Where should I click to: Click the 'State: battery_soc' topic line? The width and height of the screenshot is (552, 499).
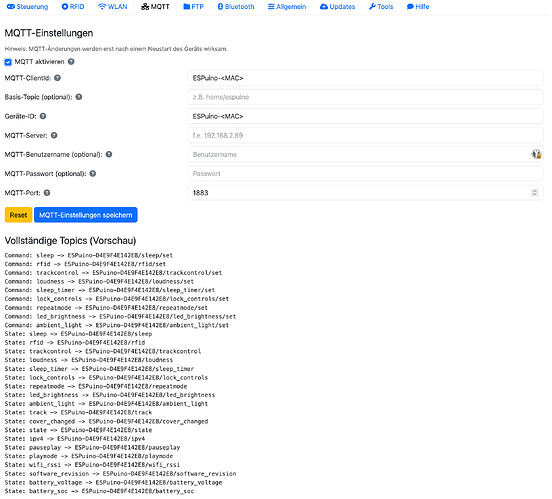click(99, 491)
